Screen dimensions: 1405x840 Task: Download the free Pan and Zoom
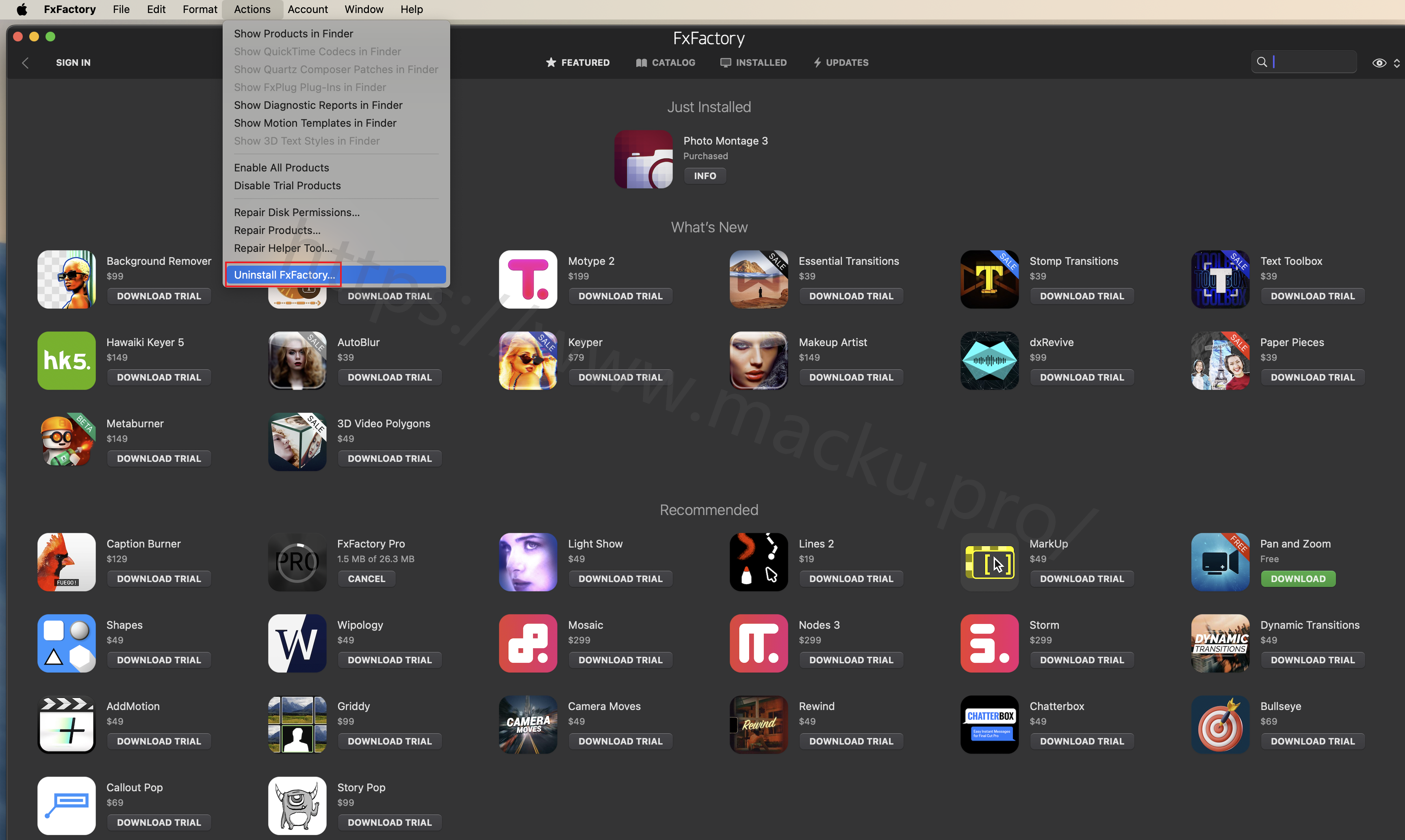(x=1298, y=578)
